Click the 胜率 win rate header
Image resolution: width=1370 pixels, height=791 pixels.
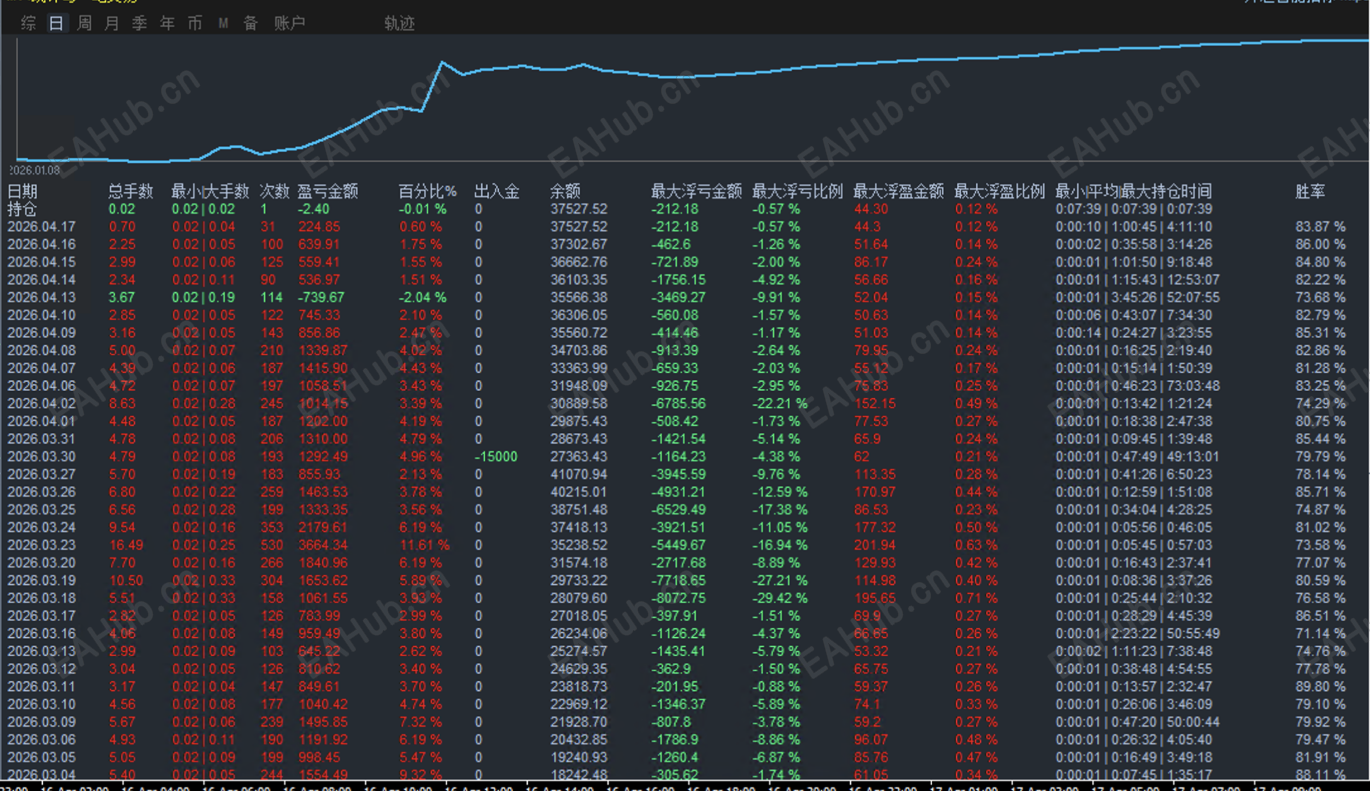1311,191
